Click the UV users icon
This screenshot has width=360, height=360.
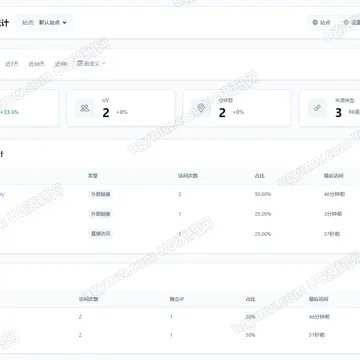pos(85,108)
